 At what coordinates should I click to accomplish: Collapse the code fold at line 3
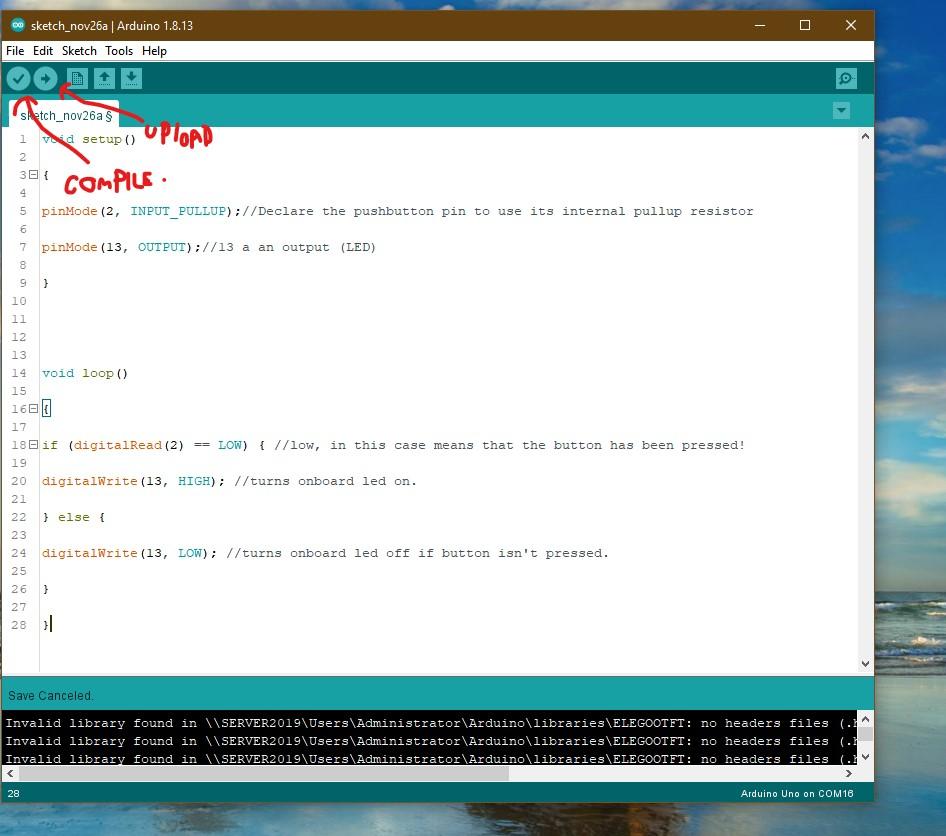click(34, 175)
